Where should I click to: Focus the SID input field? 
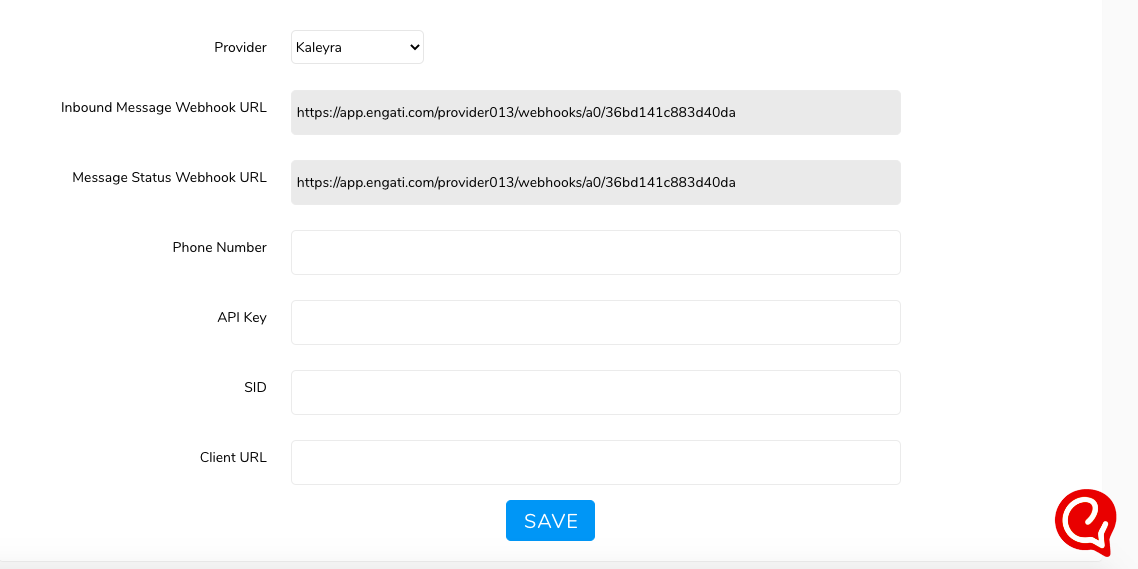point(596,393)
